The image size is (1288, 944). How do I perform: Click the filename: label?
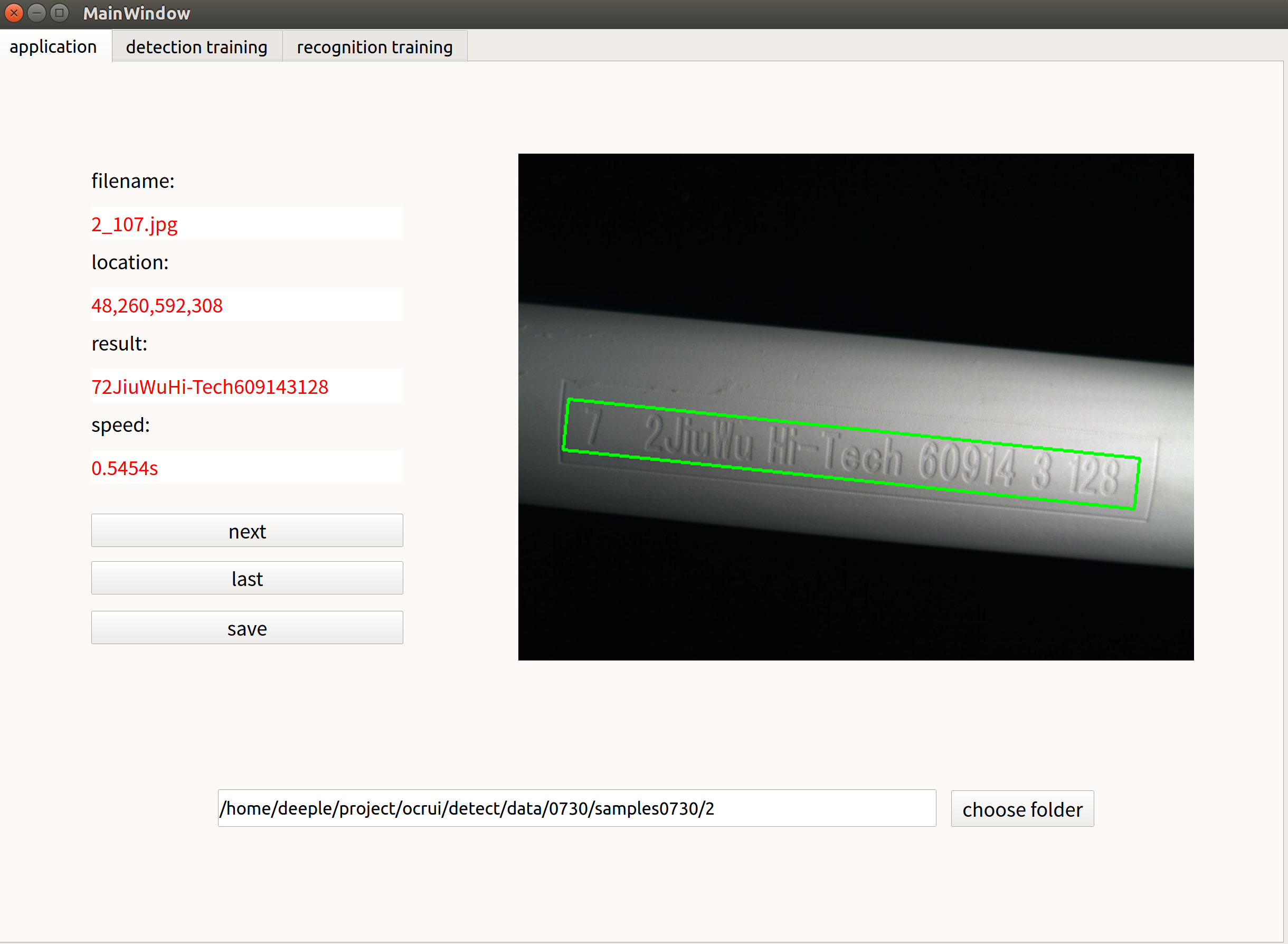133,181
